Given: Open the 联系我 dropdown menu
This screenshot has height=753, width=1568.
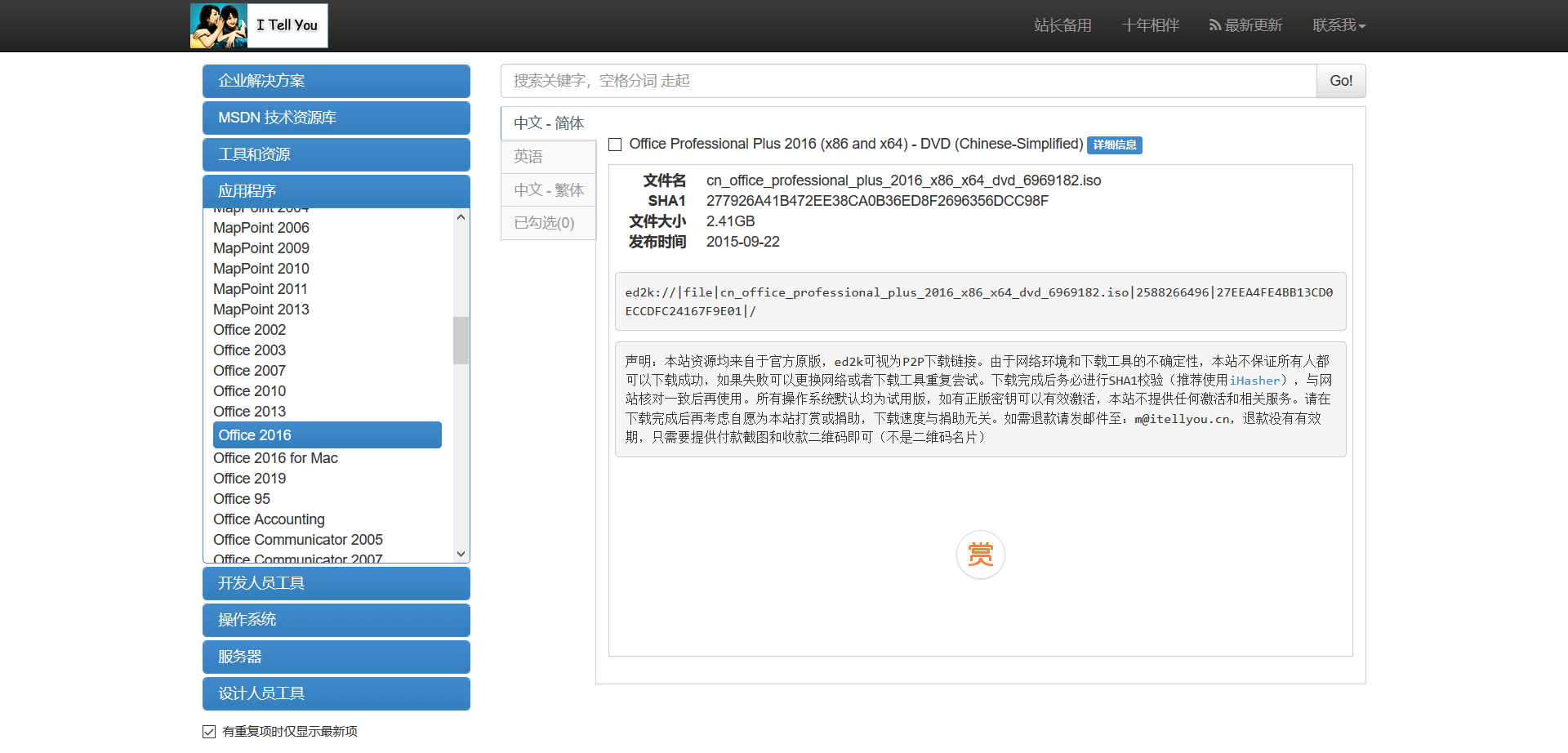Looking at the screenshot, I should pos(1339,25).
